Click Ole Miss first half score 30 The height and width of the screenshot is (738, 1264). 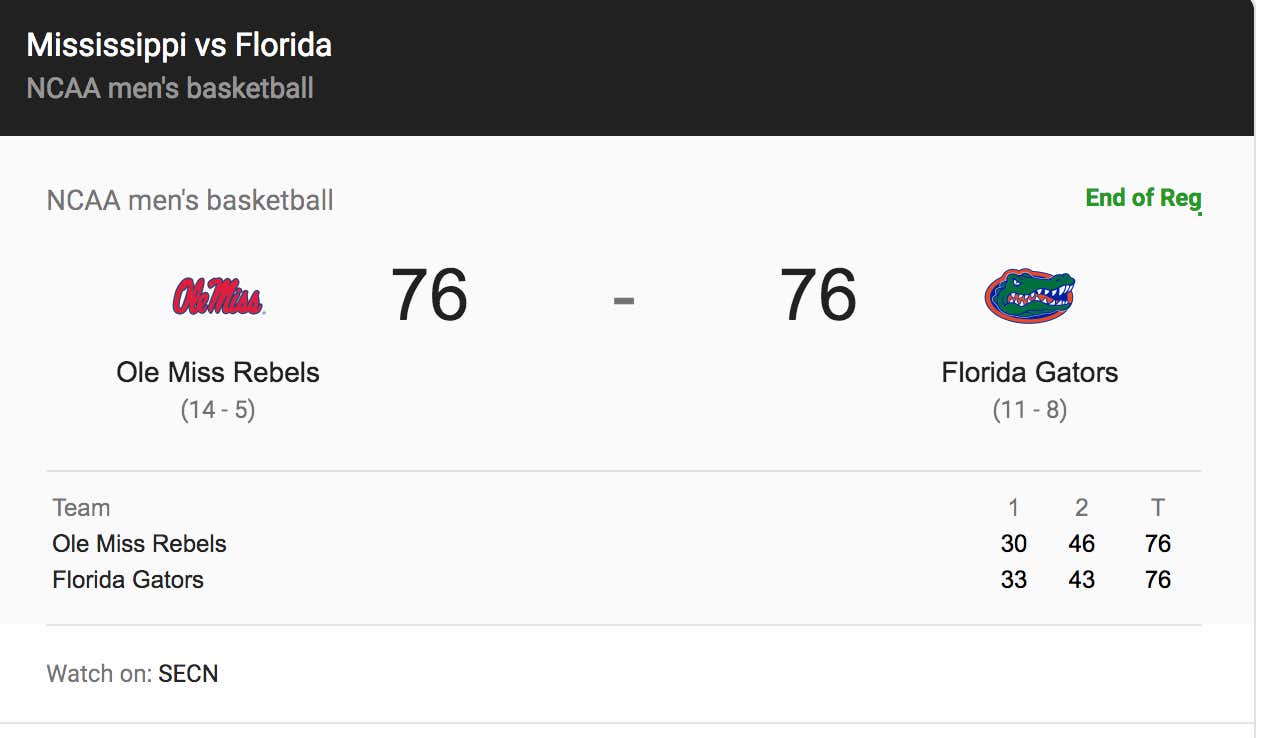[x=1014, y=544]
